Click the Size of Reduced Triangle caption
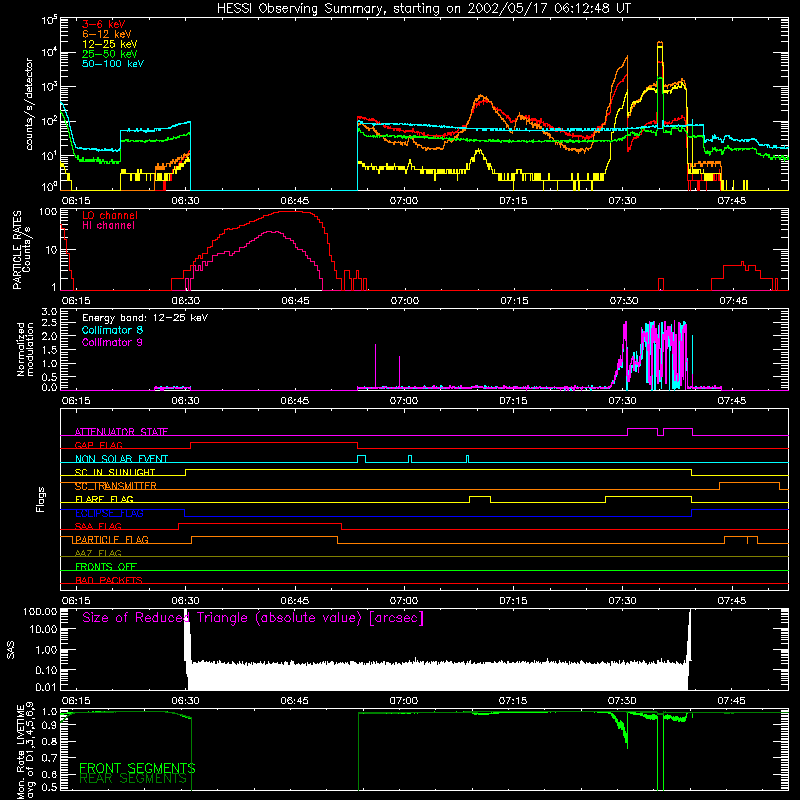Screen dimensions: 800x800 pos(253,618)
